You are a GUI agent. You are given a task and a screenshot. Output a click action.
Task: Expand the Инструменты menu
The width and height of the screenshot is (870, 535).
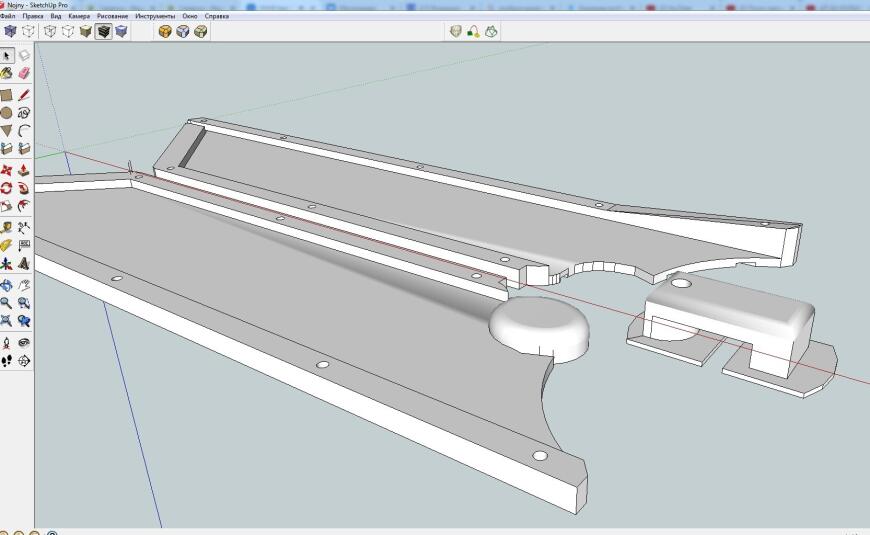point(154,17)
